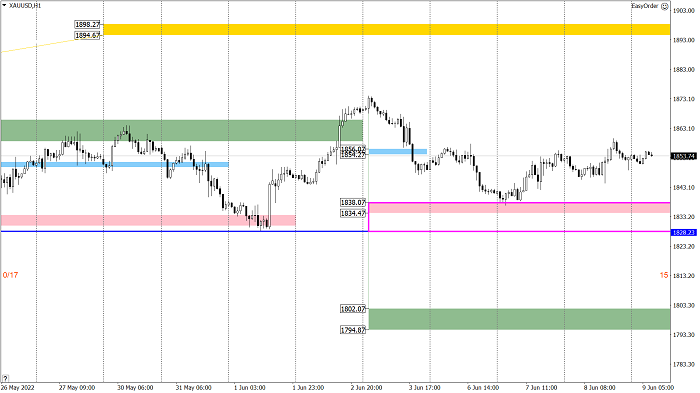Click the 1 Jun 03:00 time label

(250, 388)
